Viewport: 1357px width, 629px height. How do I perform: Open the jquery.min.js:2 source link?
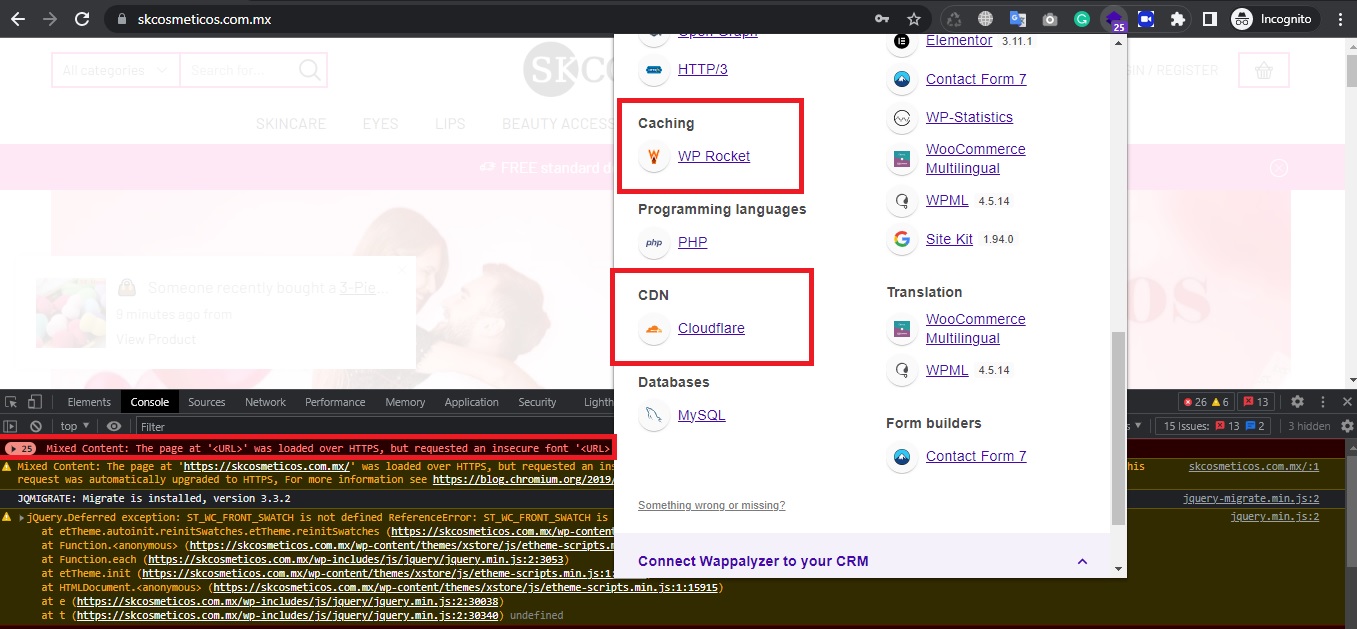(1274, 517)
